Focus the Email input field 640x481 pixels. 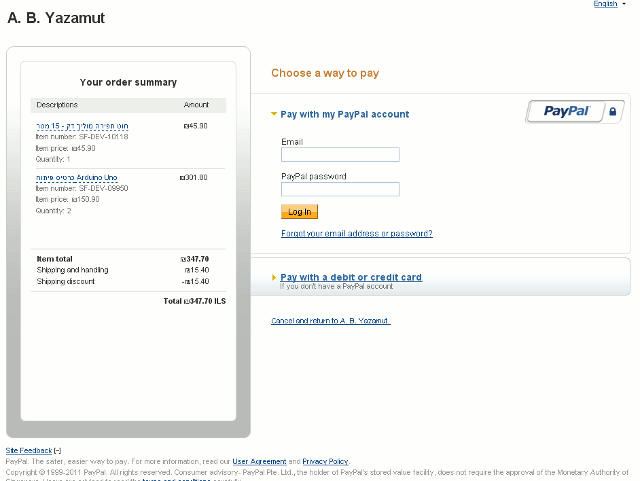pyautogui.click(x=340, y=155)
